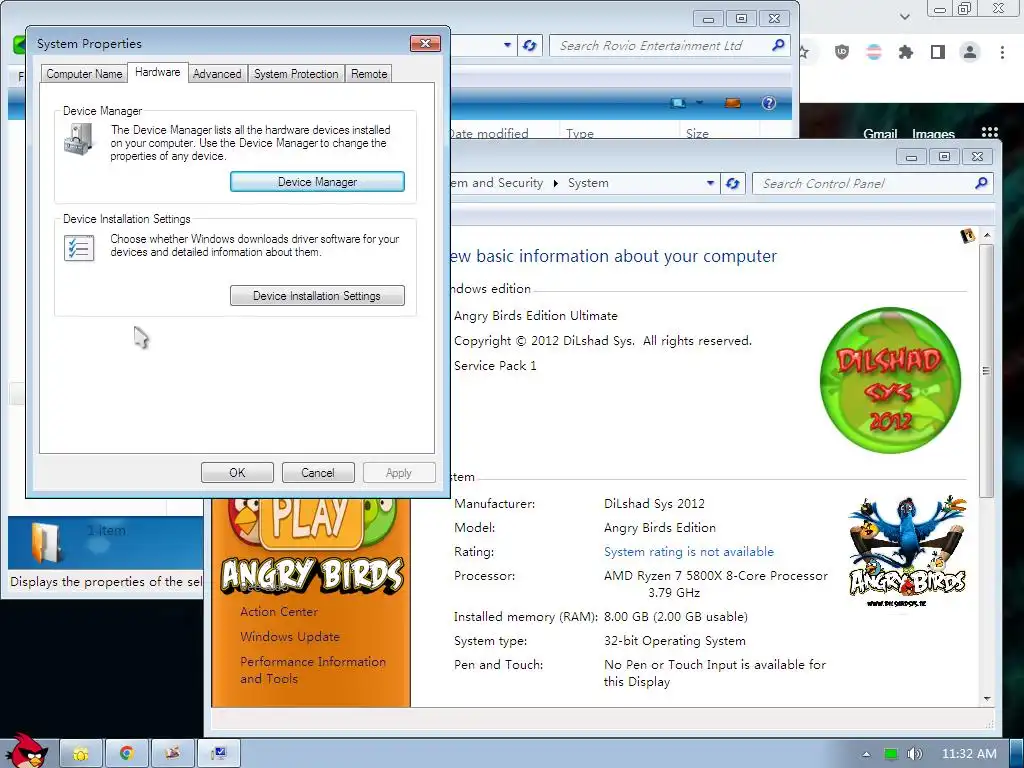Open the volume speaker tray icon
The height and width of the screenshot is (768, 1024).
click(x=915, y=754)
